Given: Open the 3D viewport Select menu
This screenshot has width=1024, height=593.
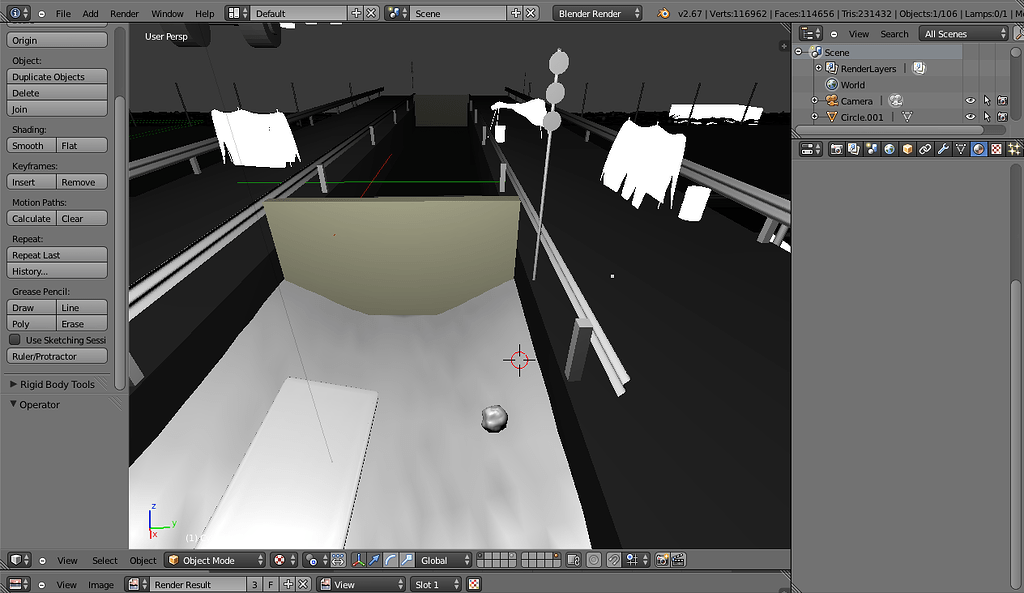Looking at the screenshot, I should 104,560.
